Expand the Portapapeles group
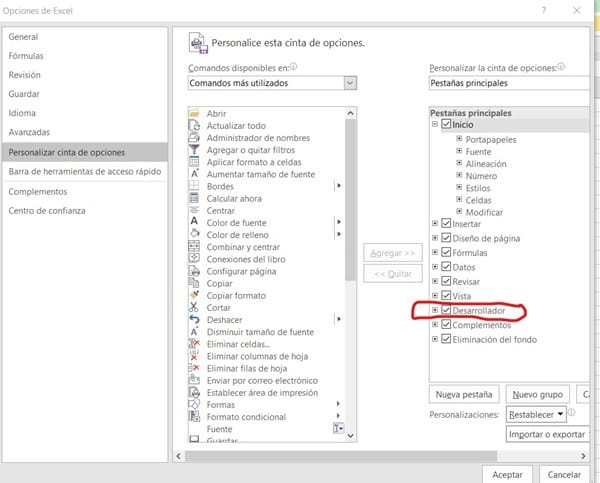600x483 pixels. pyautogui.click(x=459, y=139)
